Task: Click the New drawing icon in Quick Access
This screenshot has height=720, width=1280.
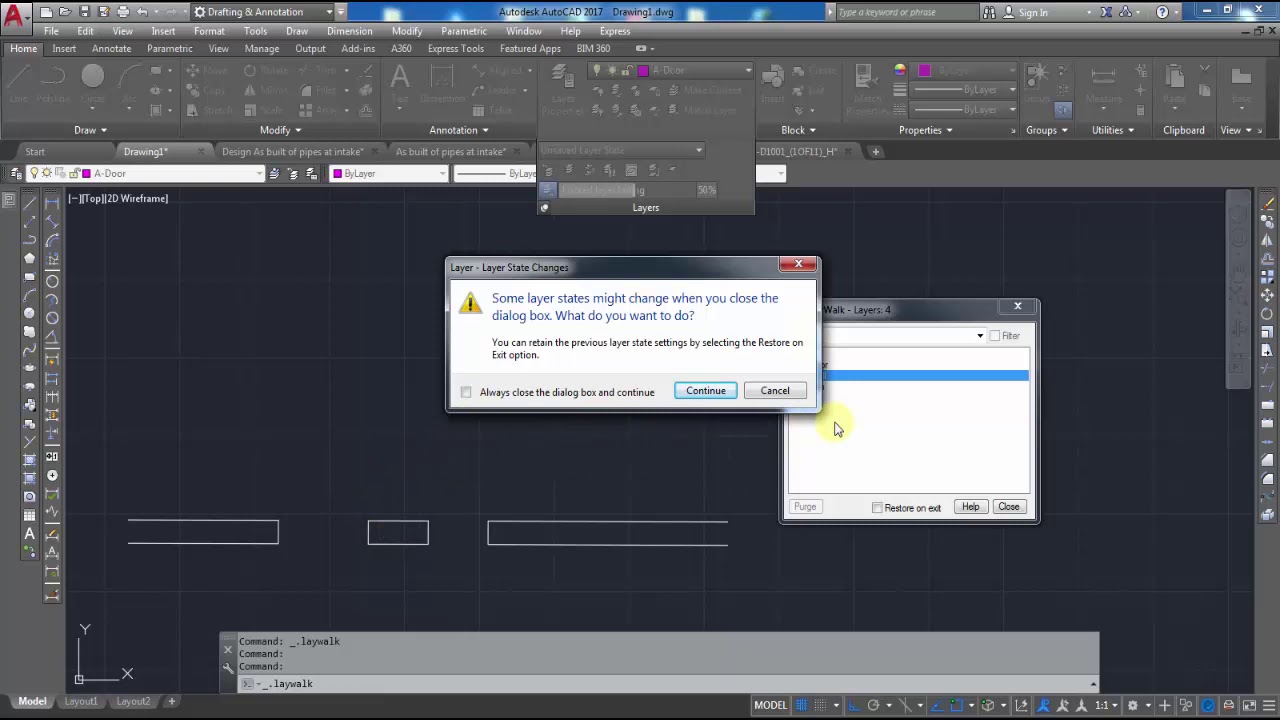Action: 45,12
